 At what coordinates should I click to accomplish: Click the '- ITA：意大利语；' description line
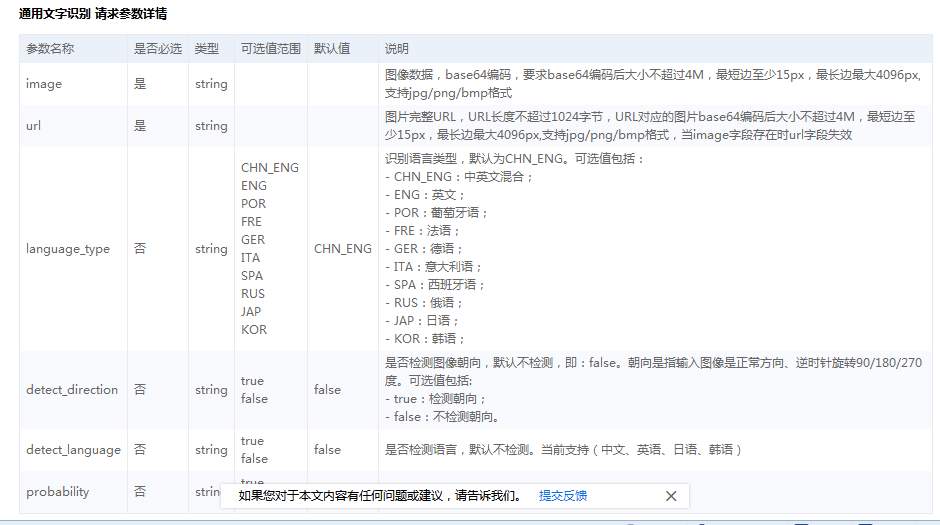point(433,267)
